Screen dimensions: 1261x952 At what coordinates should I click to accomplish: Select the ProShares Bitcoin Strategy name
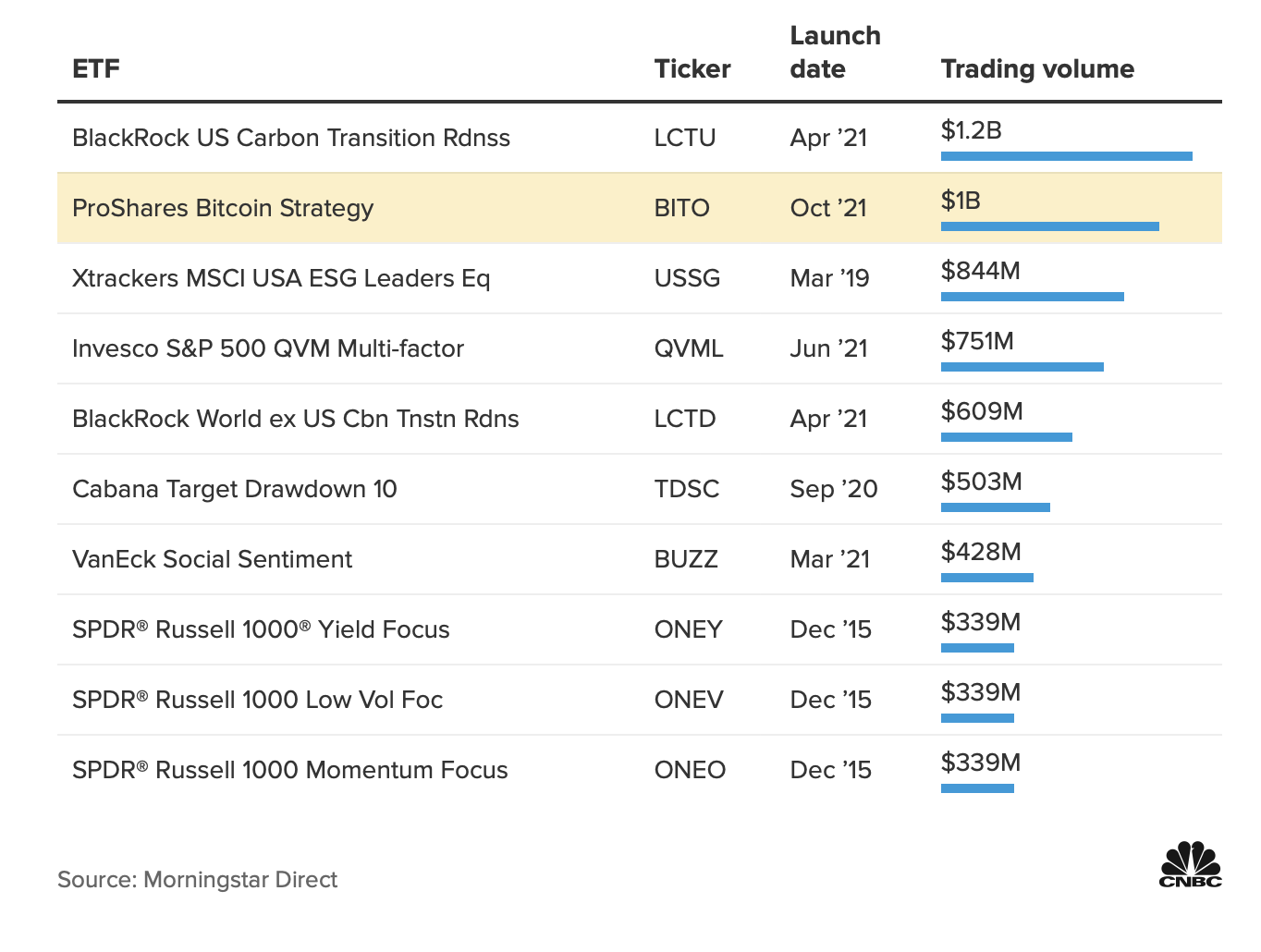[223, 208]
